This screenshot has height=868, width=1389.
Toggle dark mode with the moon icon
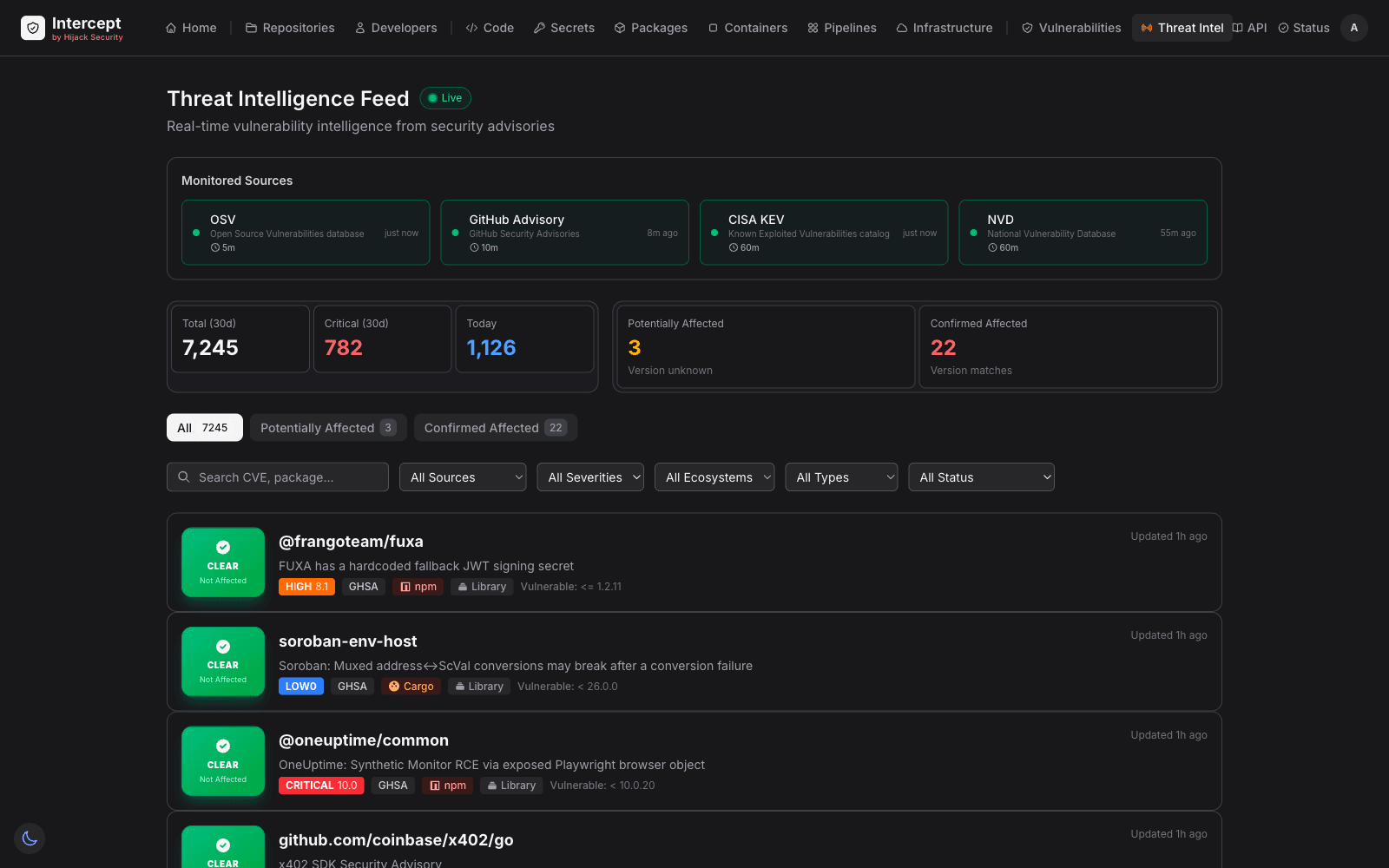pos(29,838)
